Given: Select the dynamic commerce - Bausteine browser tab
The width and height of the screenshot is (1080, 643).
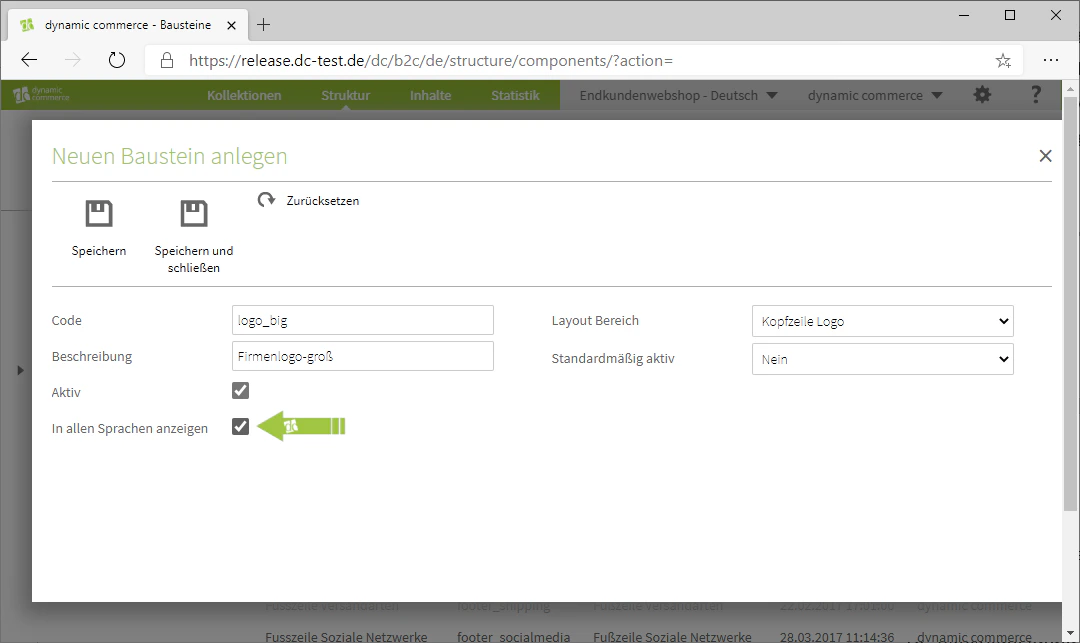Looking at the screenshot, I should [127, 25].
